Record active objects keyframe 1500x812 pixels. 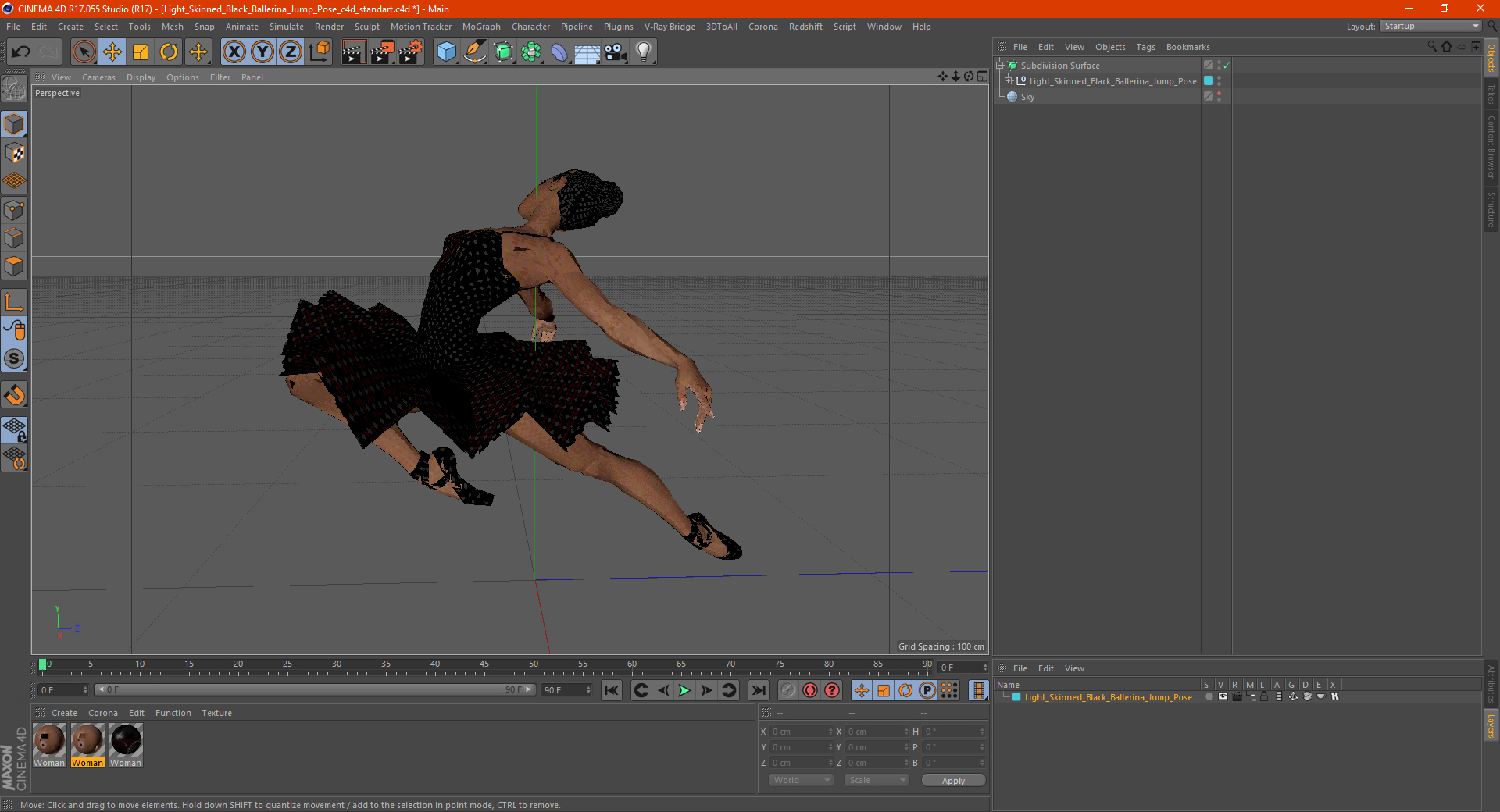pos(788,690)
